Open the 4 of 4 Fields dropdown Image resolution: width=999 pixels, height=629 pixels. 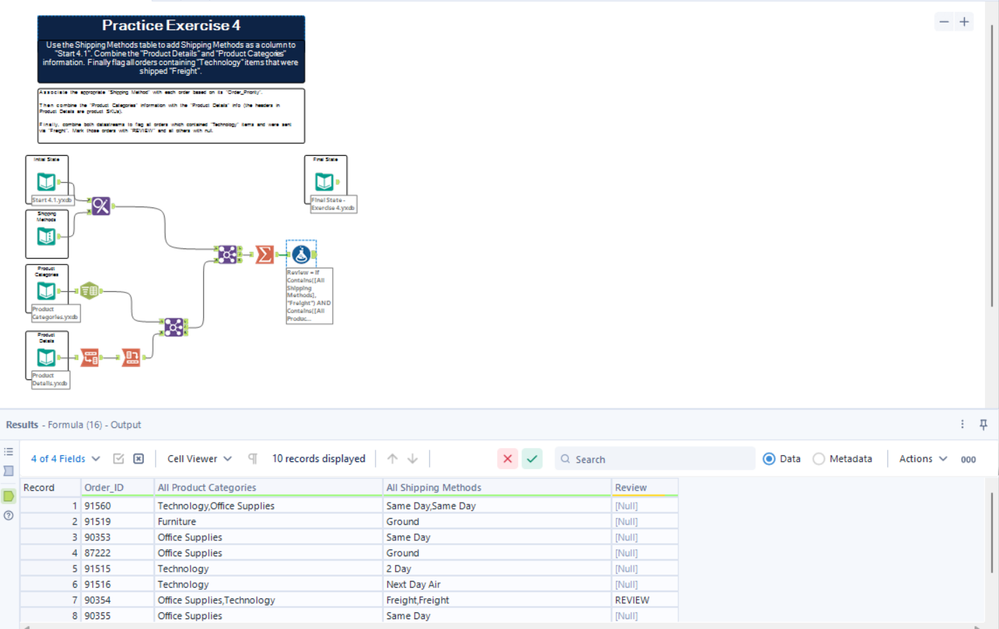pos(66,459)
